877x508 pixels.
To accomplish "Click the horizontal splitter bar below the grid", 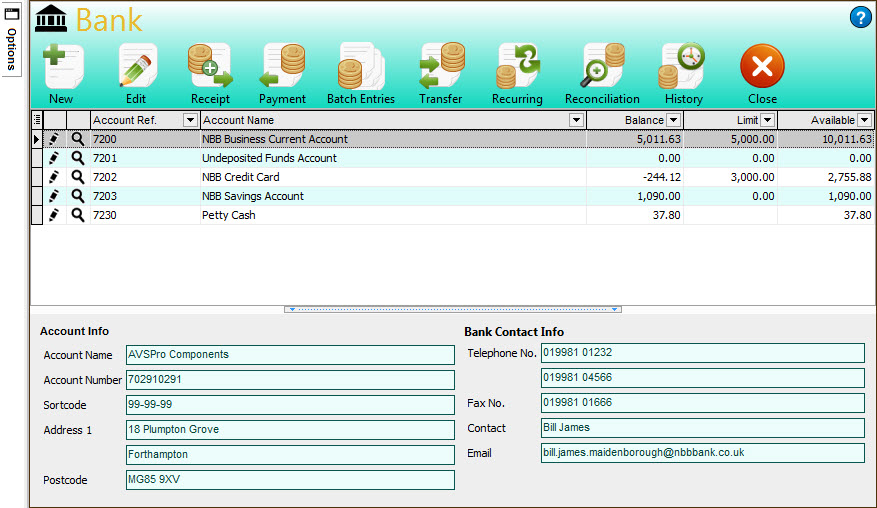I will [x=455, y=310].
